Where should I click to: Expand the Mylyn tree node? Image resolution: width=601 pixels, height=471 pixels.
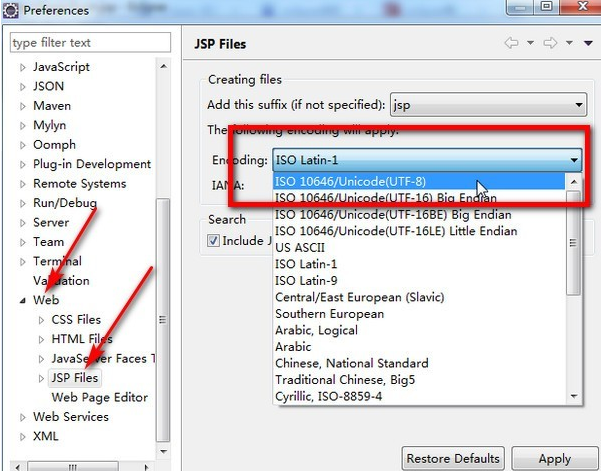pos(23,126)
